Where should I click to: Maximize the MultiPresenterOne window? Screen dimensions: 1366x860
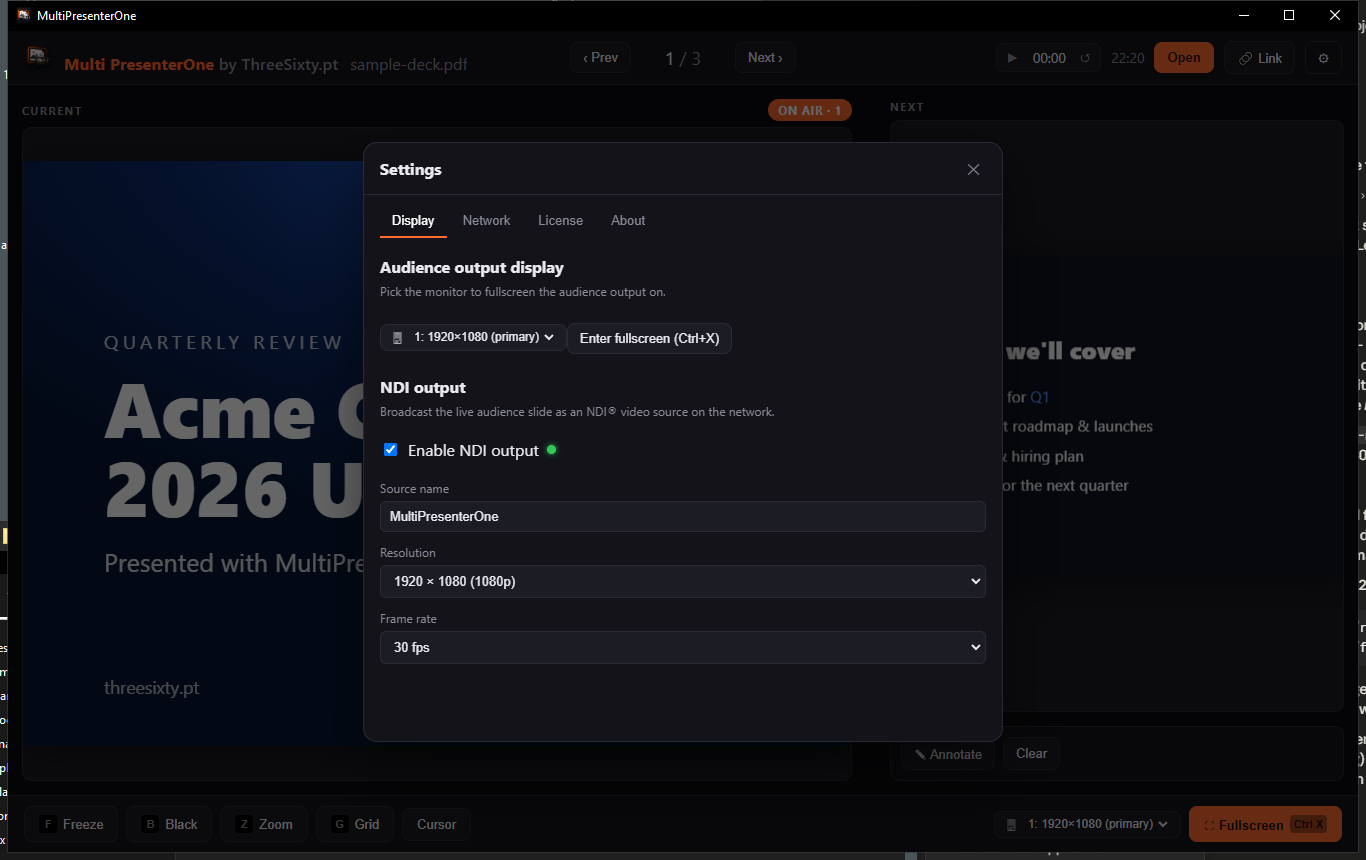pos(1289,15)
